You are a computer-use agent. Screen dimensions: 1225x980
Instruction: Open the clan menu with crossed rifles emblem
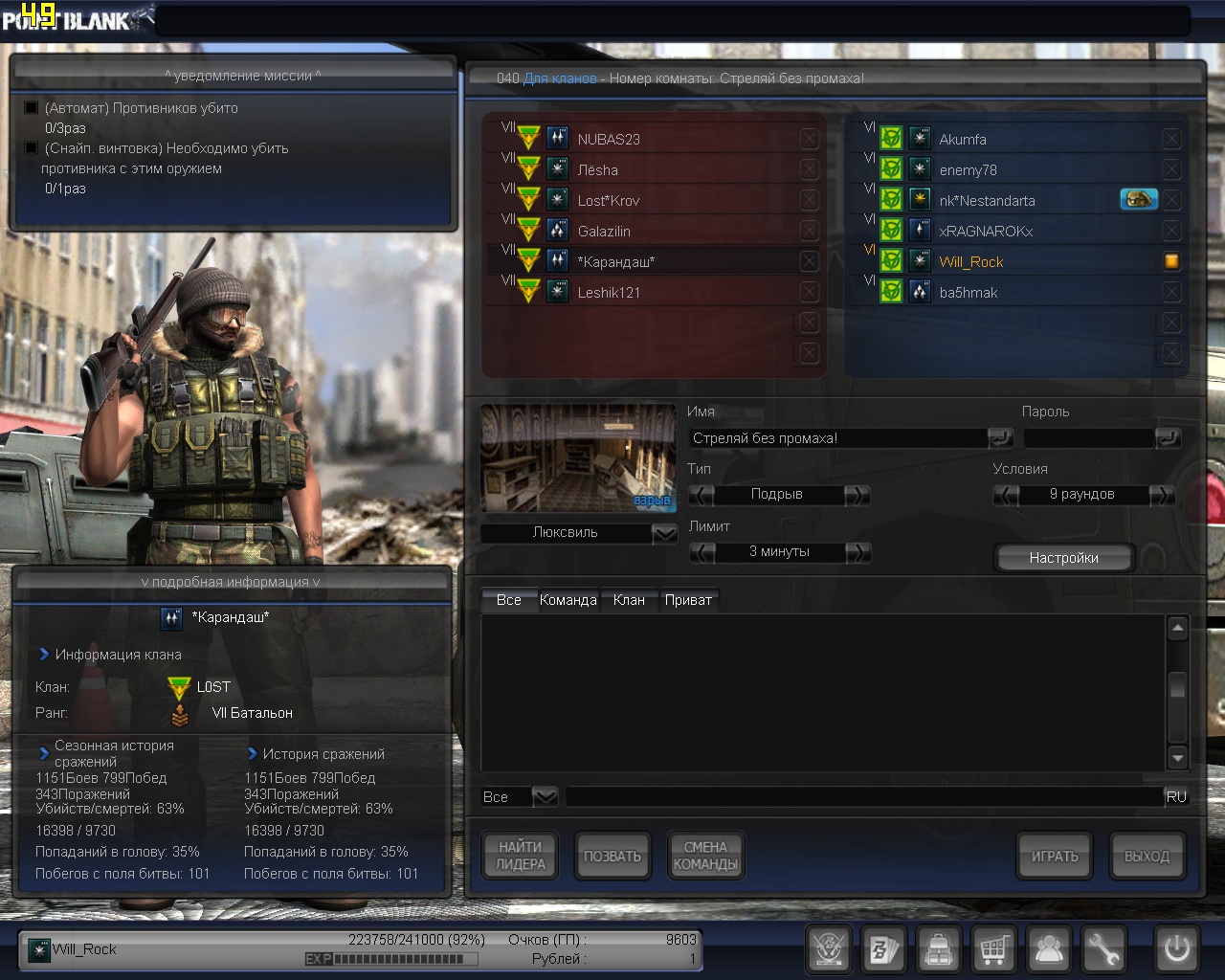(829, 949)
